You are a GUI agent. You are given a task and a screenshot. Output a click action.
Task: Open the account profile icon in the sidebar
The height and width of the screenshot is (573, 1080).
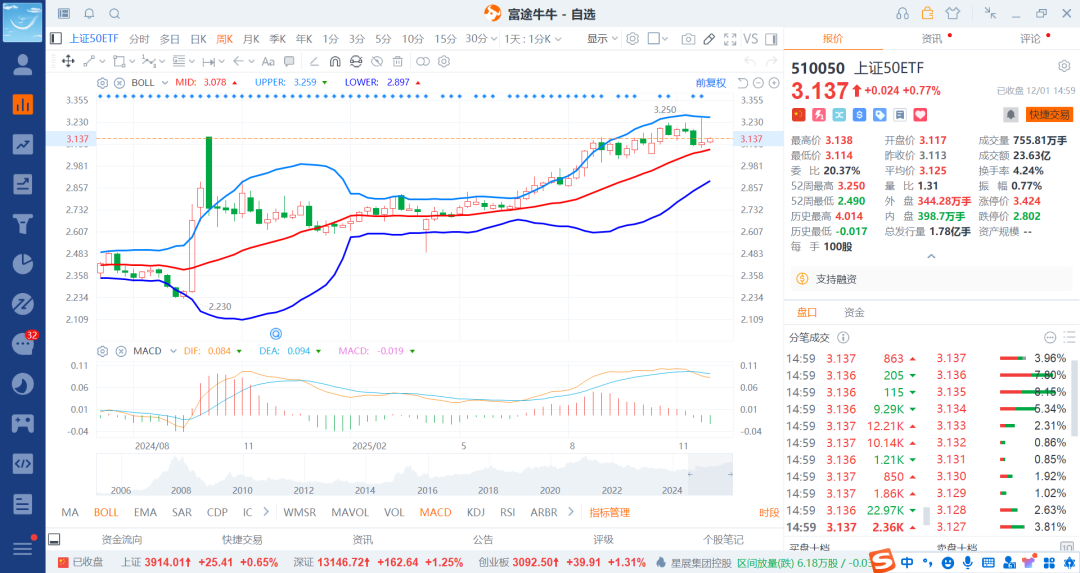click(x=23, y=65)
